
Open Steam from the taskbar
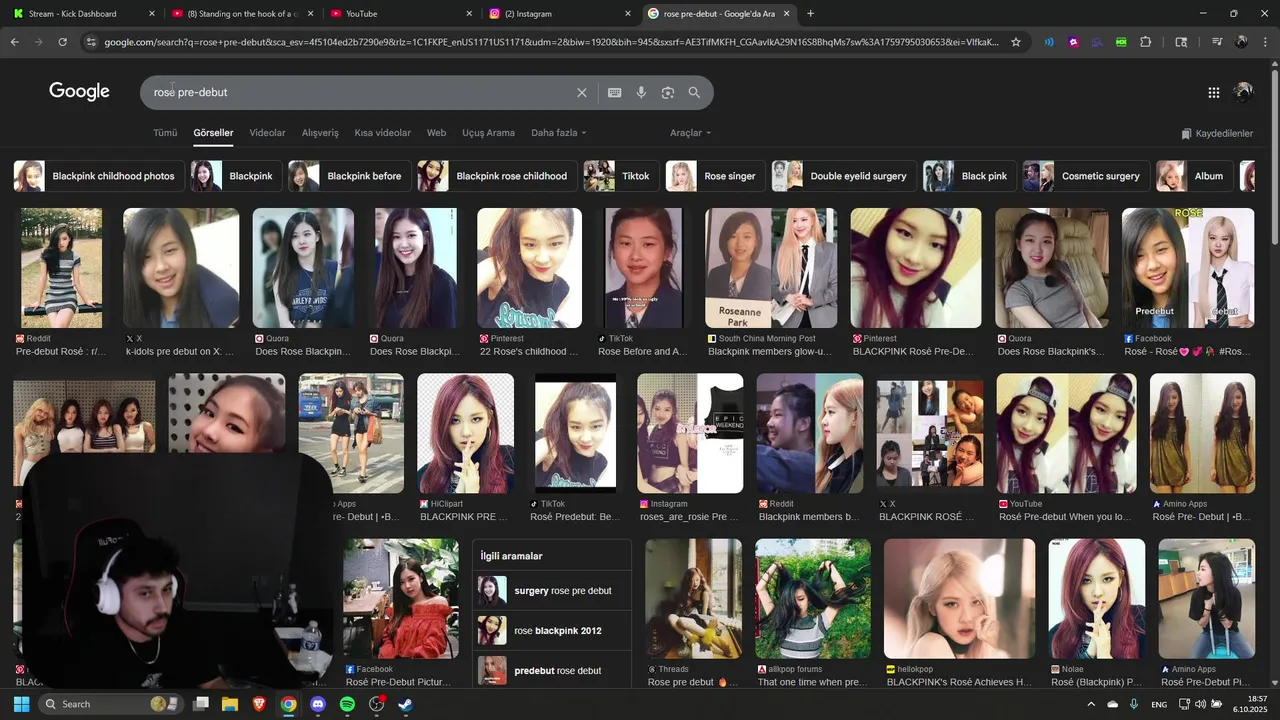(x=406, y=704)
